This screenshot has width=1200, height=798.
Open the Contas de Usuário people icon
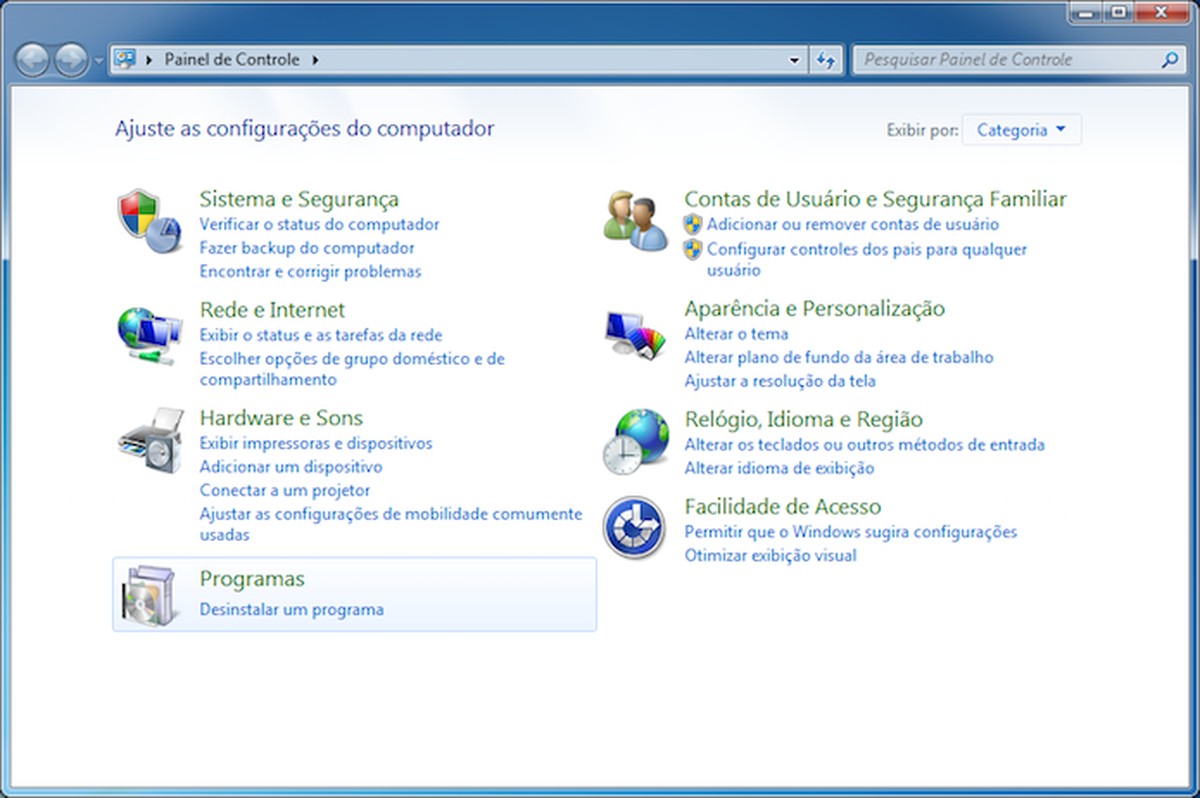(x=635, y=221)
